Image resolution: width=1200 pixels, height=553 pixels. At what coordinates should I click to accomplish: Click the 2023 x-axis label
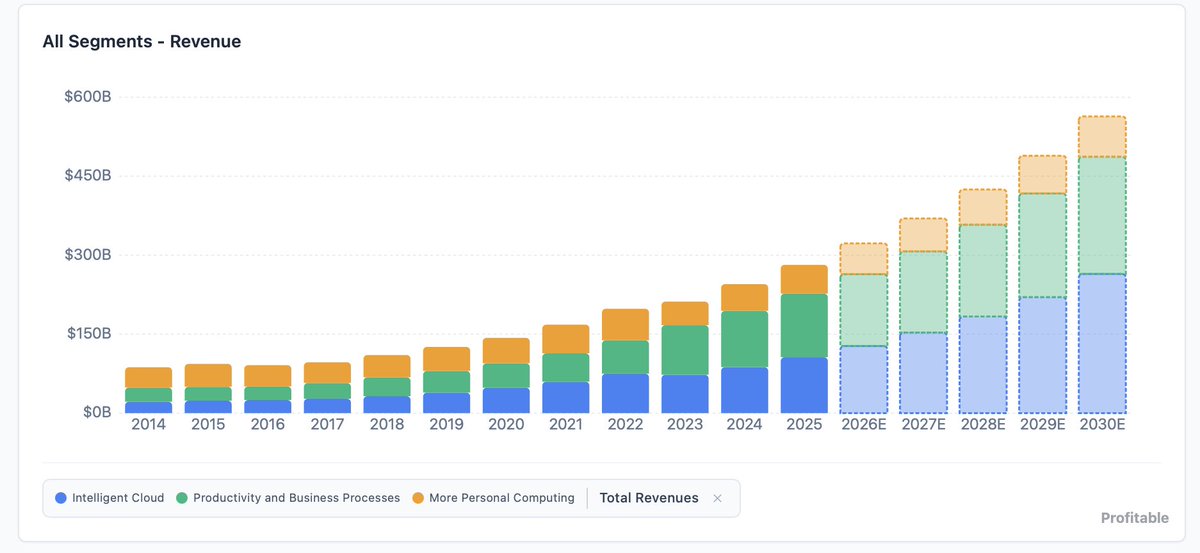[x=685, y=424]
